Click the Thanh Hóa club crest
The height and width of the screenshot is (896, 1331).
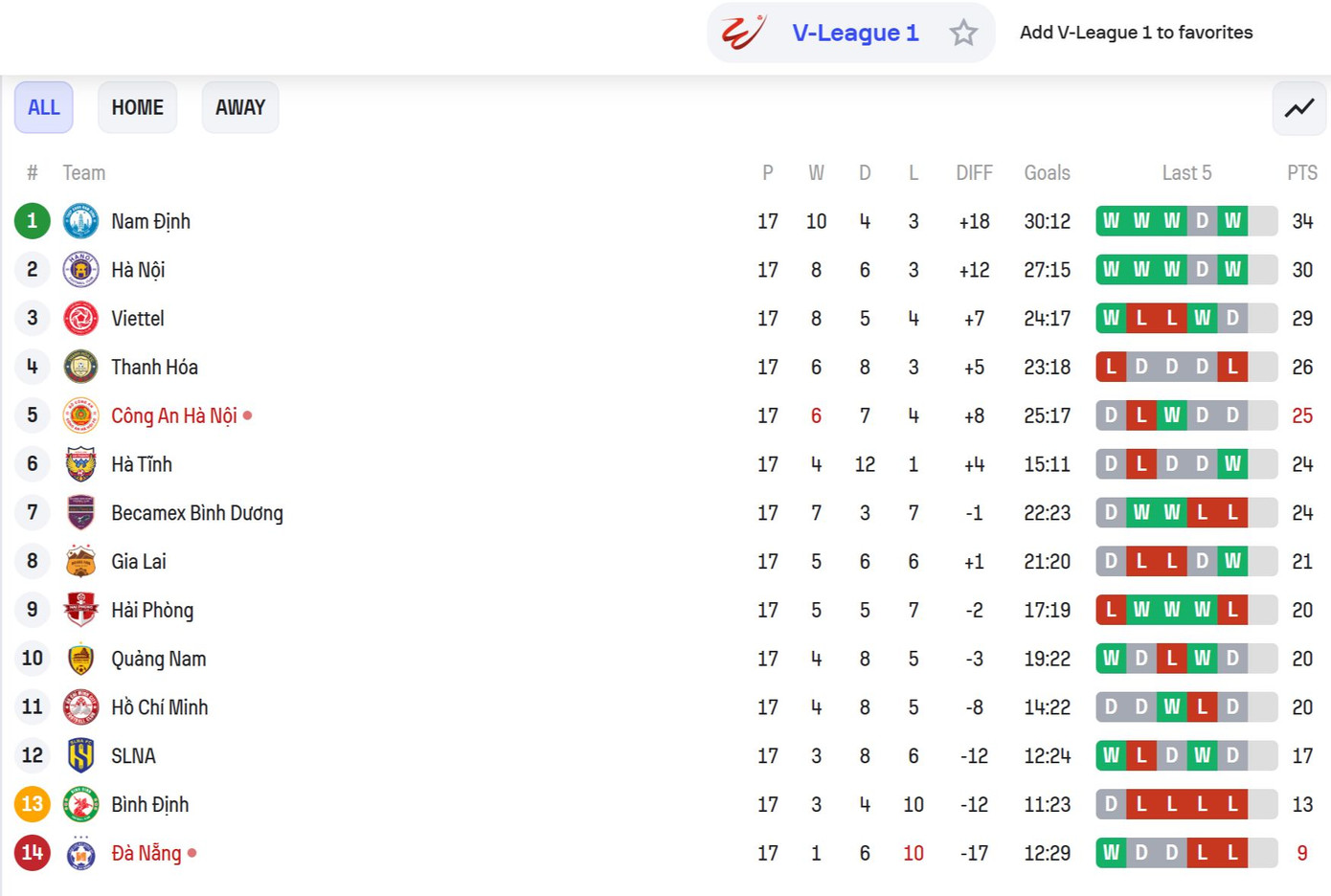tap(80, 367)
